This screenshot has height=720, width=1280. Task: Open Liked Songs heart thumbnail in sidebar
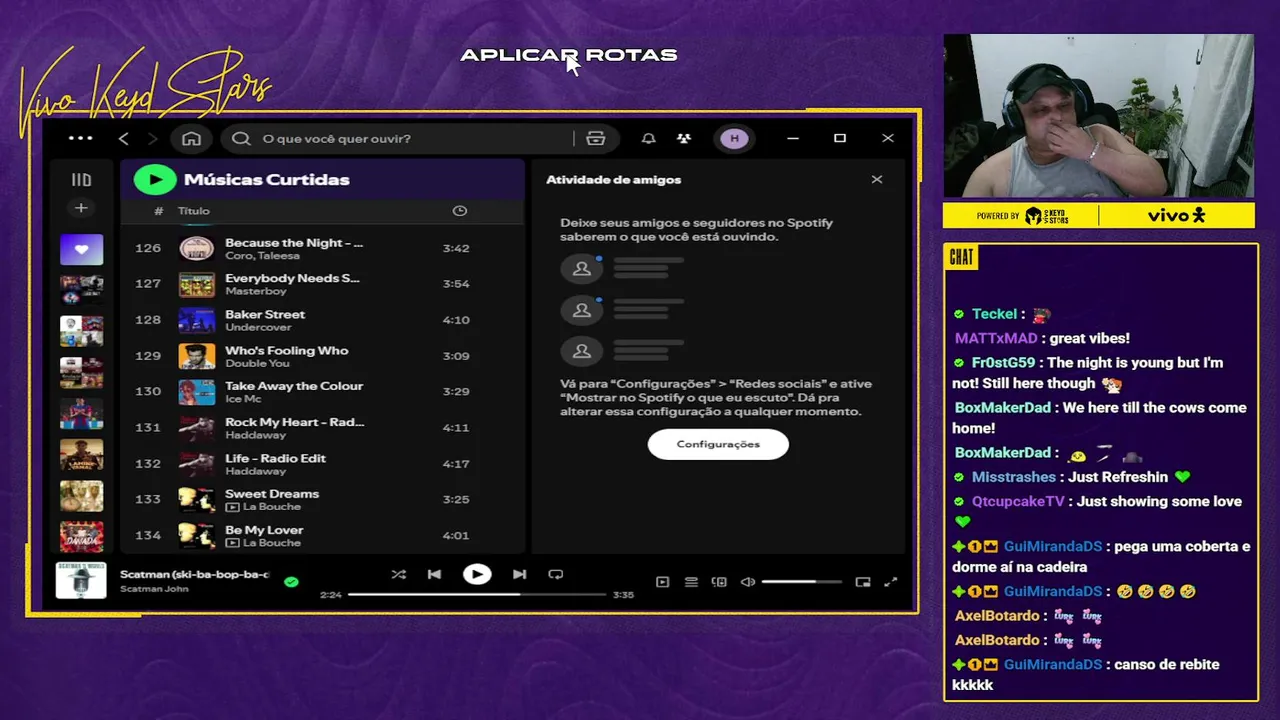pos(81,249)
